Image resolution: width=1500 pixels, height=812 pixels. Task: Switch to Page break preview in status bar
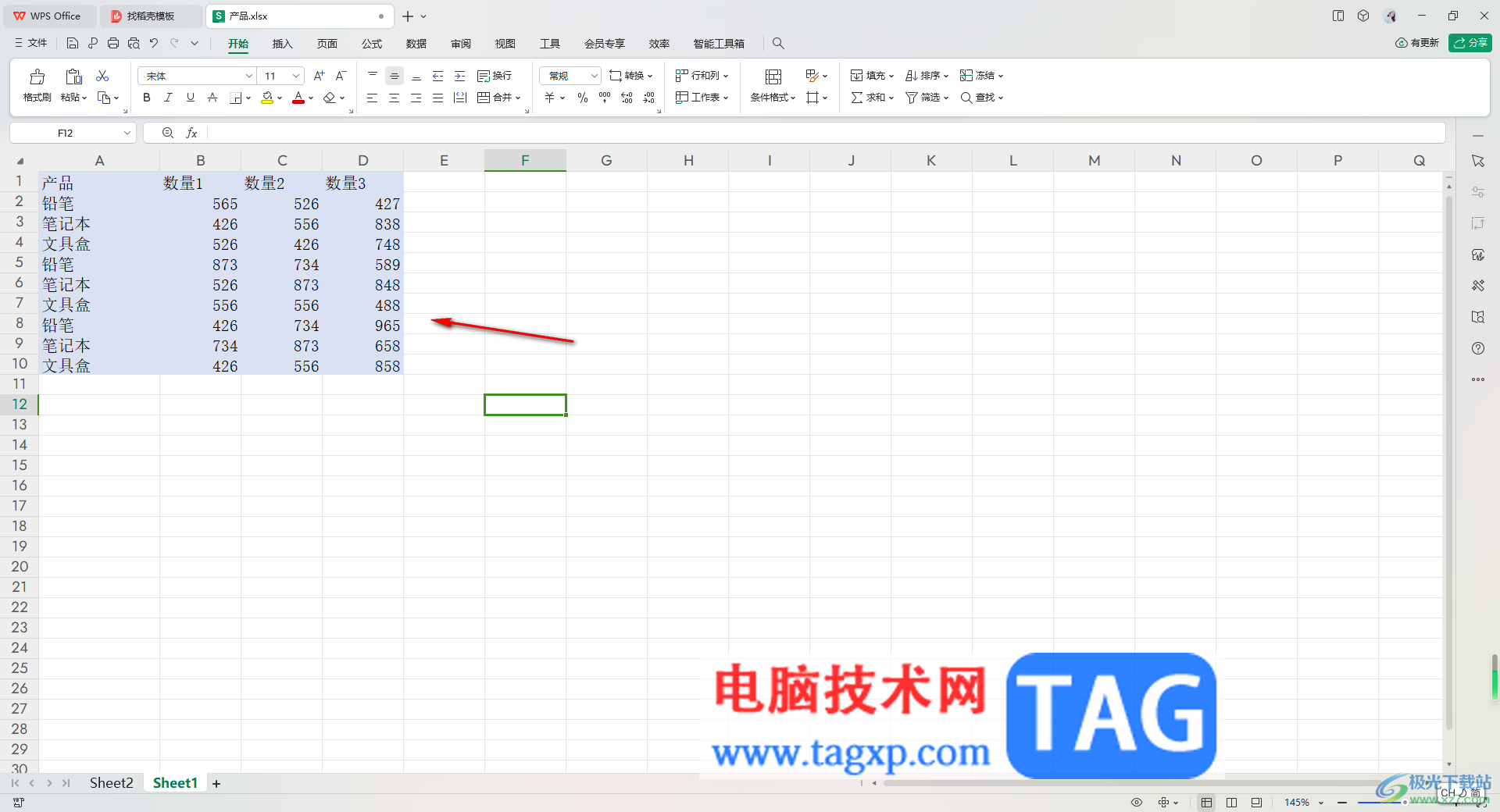click(1232, 803)
